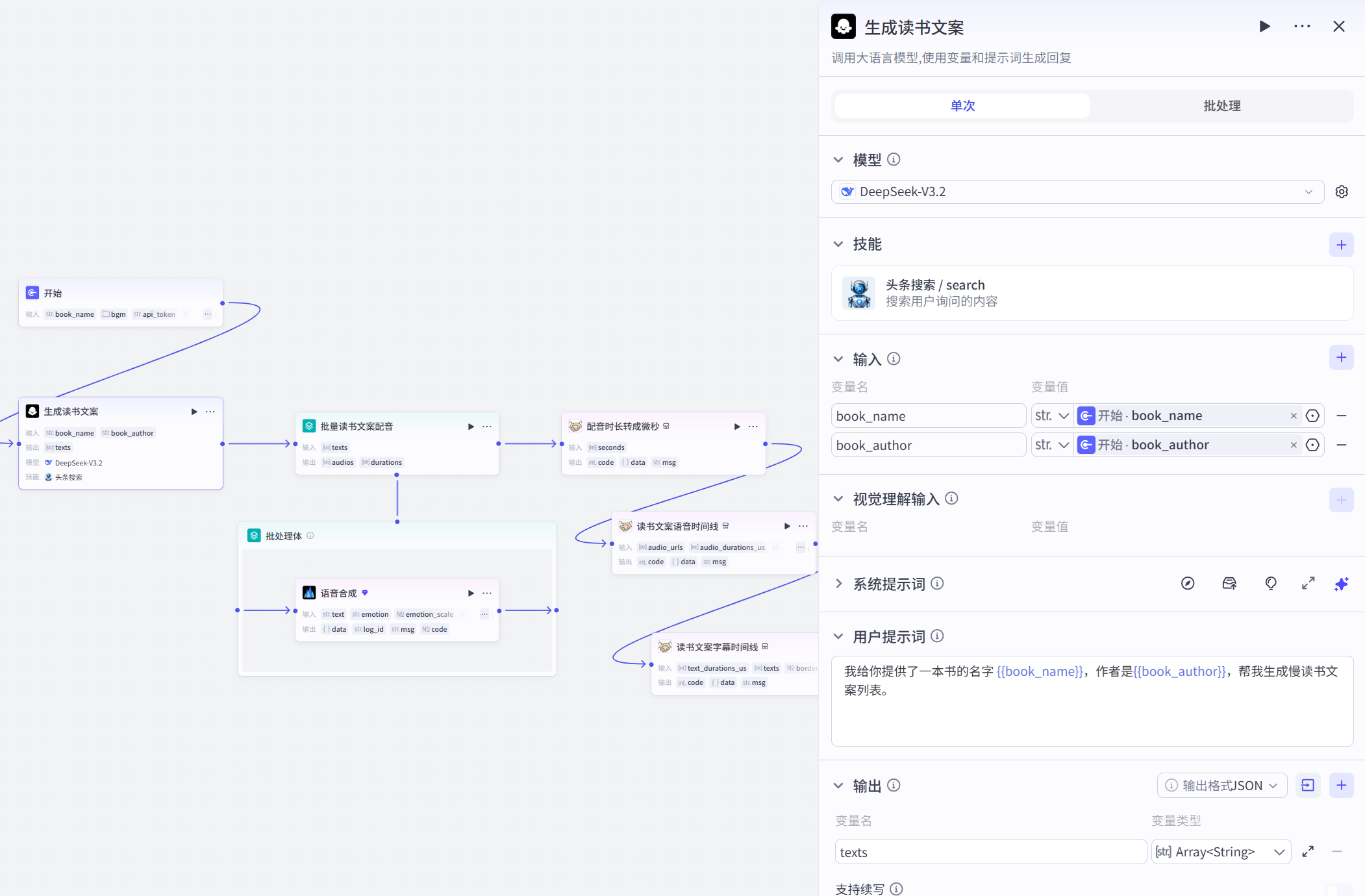Collapse the 技能 section
The image size is (1365, 896).
coord(838,244)
